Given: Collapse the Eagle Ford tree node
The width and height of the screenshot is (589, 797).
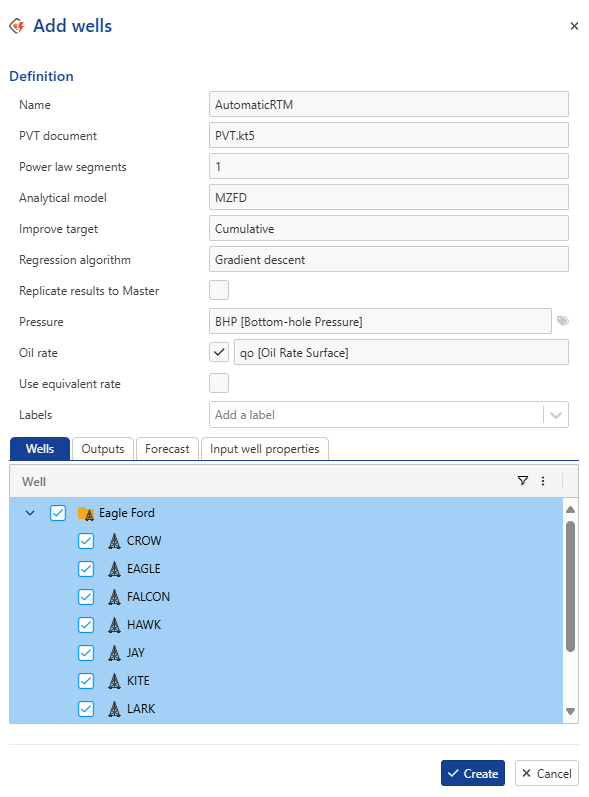Looking at the screenshot, I should 30,513.
